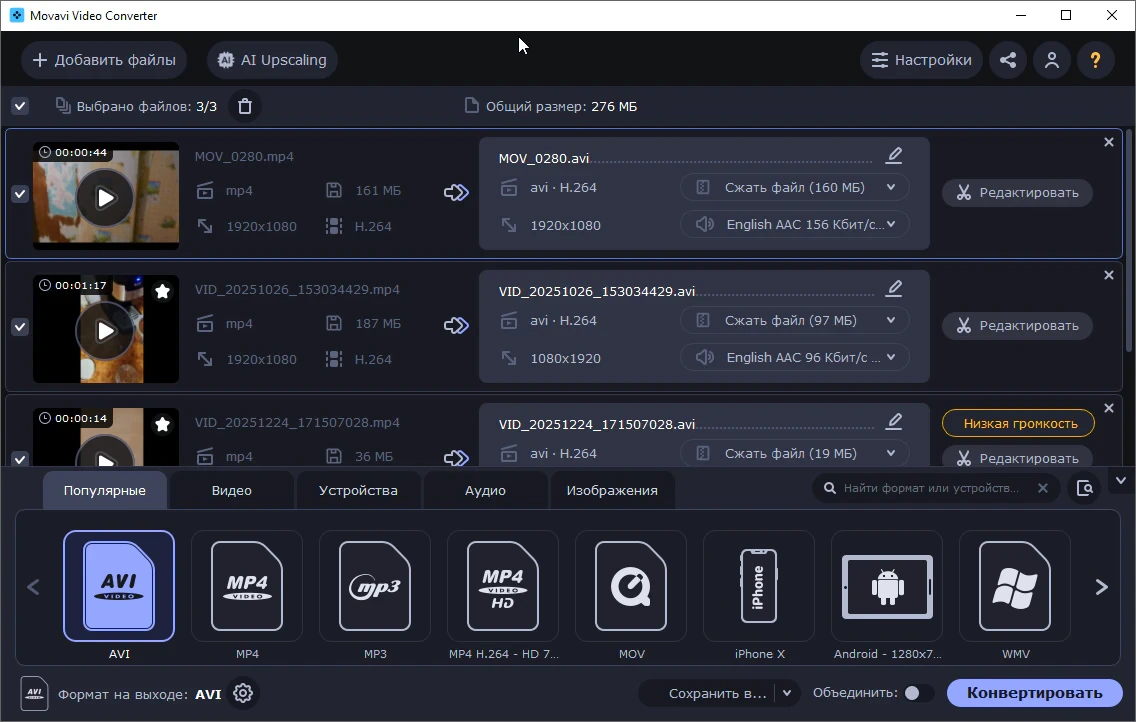
Task: Pick the MP4 H.264 HD preset
Action: click(503, 586)
